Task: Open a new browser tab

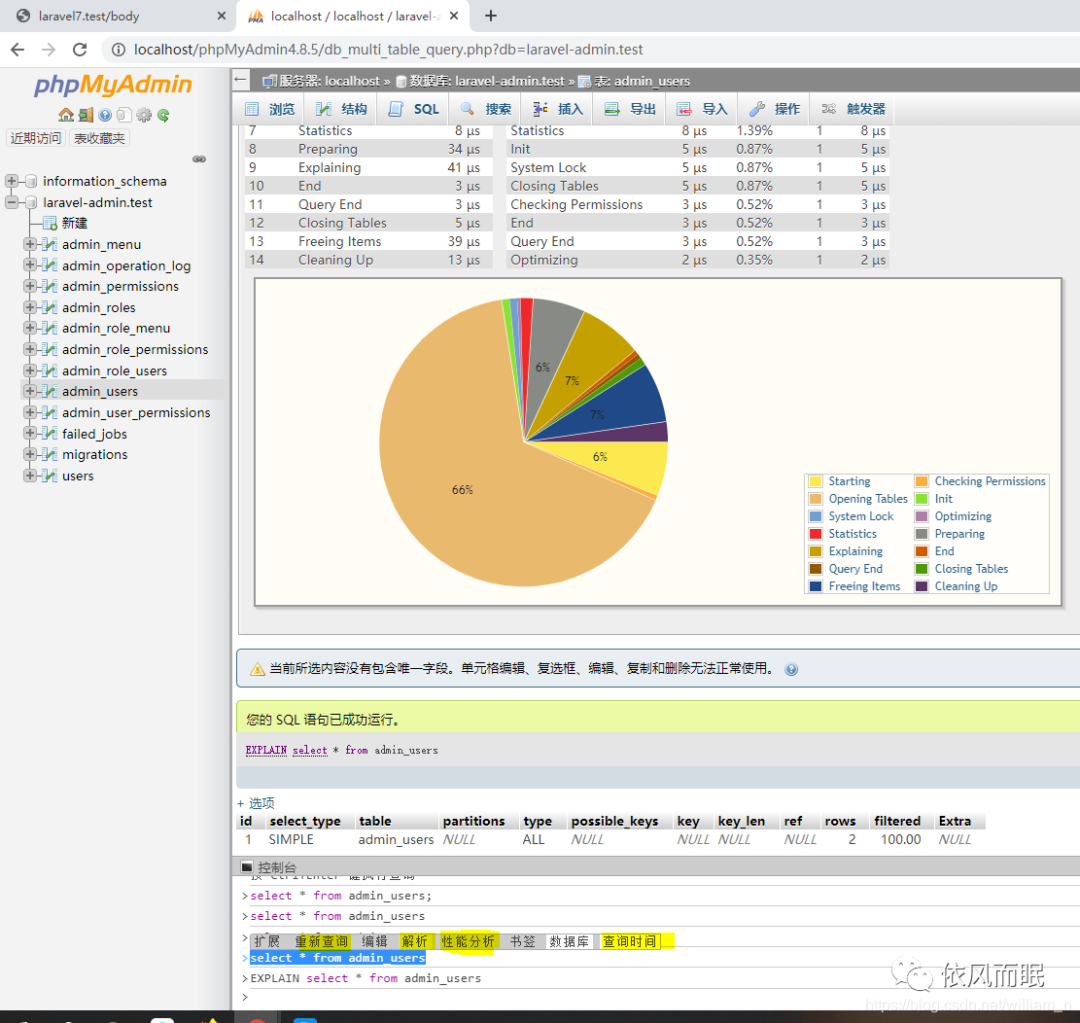Action: [490, 16]
